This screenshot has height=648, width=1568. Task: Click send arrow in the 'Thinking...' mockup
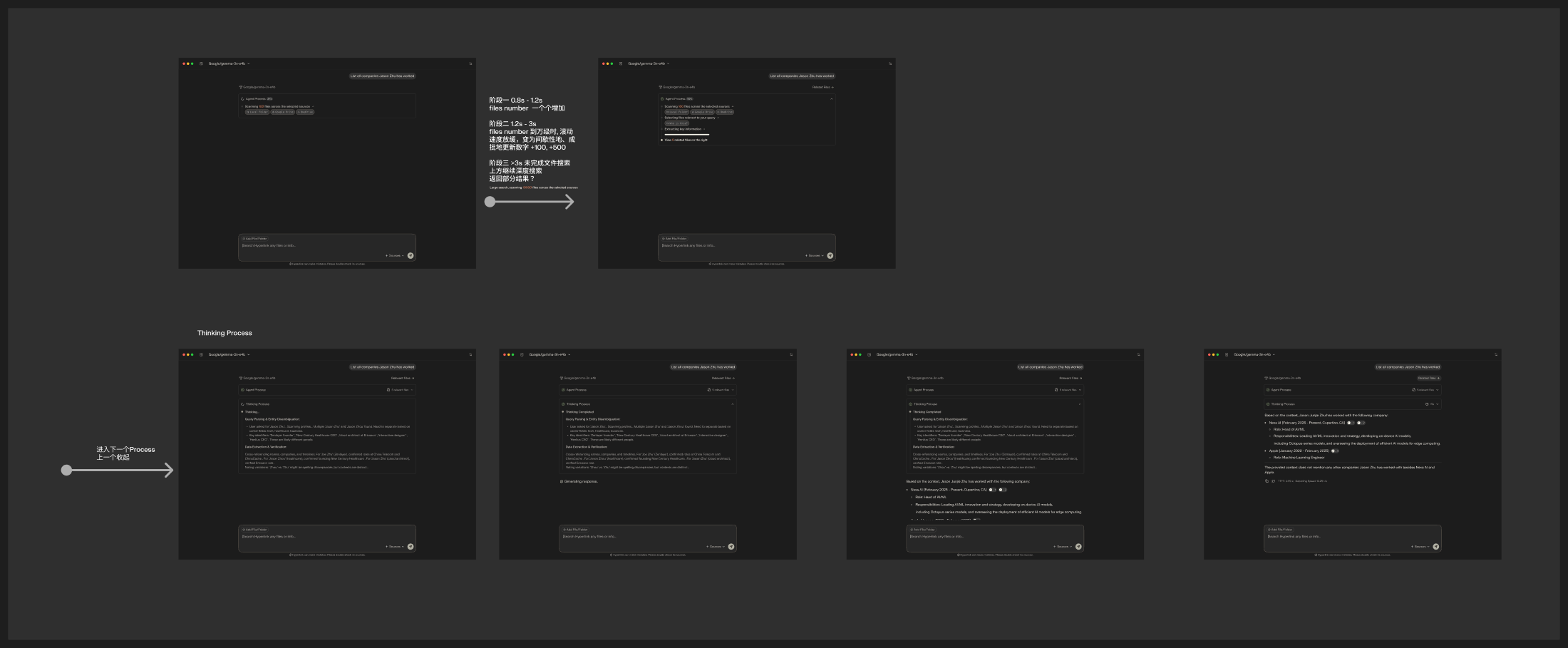pos(411,547)
